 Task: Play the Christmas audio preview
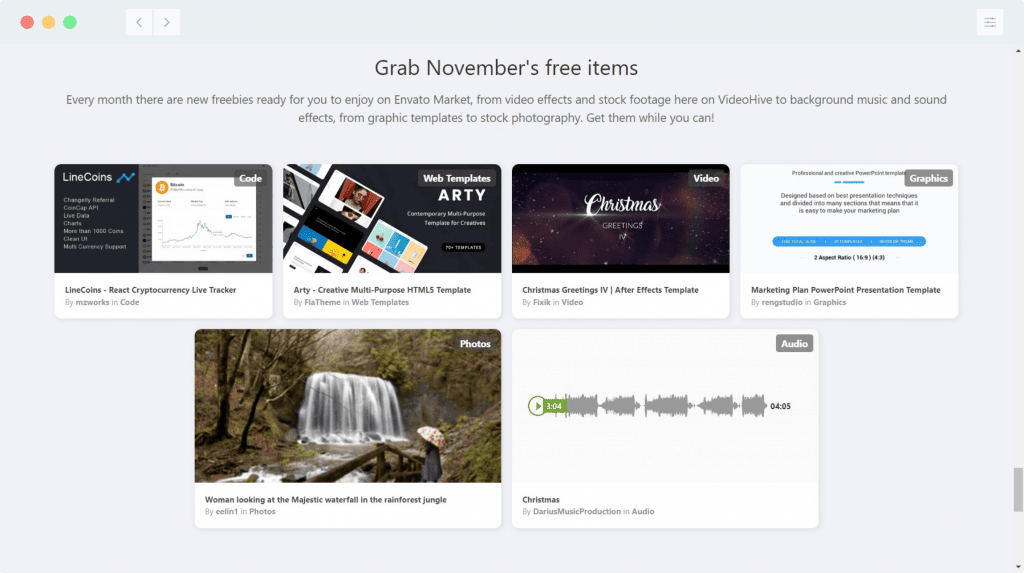[536, 406]
